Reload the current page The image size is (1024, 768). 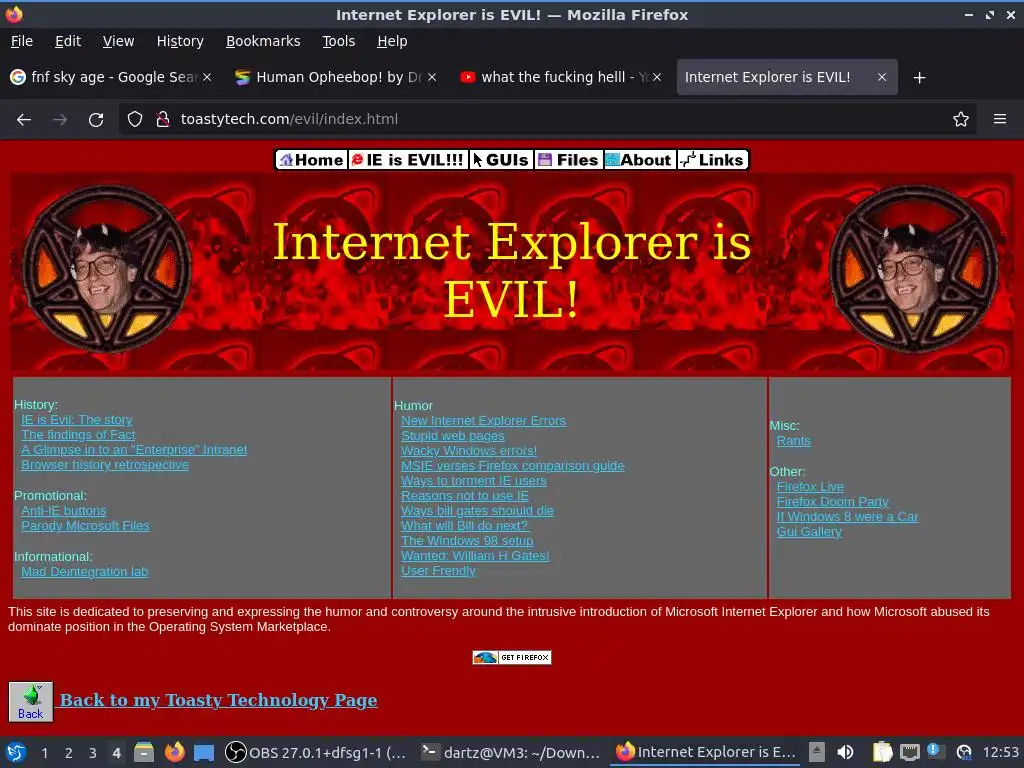click(96, 120)
